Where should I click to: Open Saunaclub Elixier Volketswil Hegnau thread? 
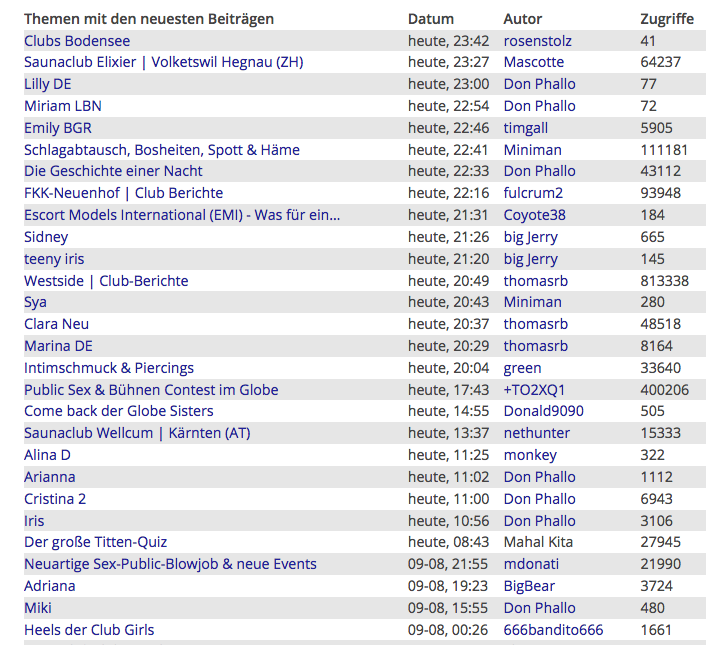pyautogui.click(x=163, y=62)
